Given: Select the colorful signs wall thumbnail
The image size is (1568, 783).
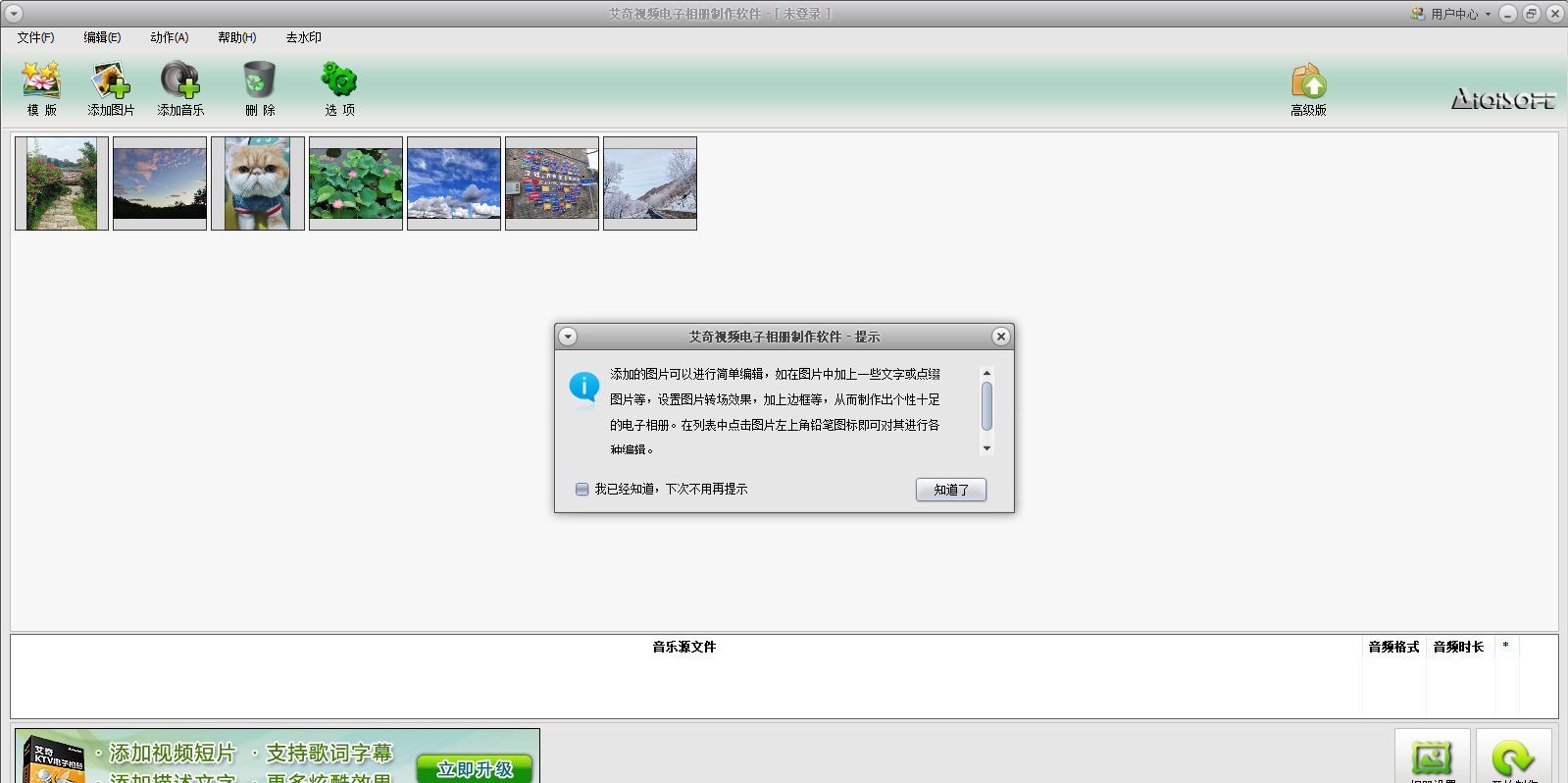Looking at the screenshot, I should tap(552, 183).
